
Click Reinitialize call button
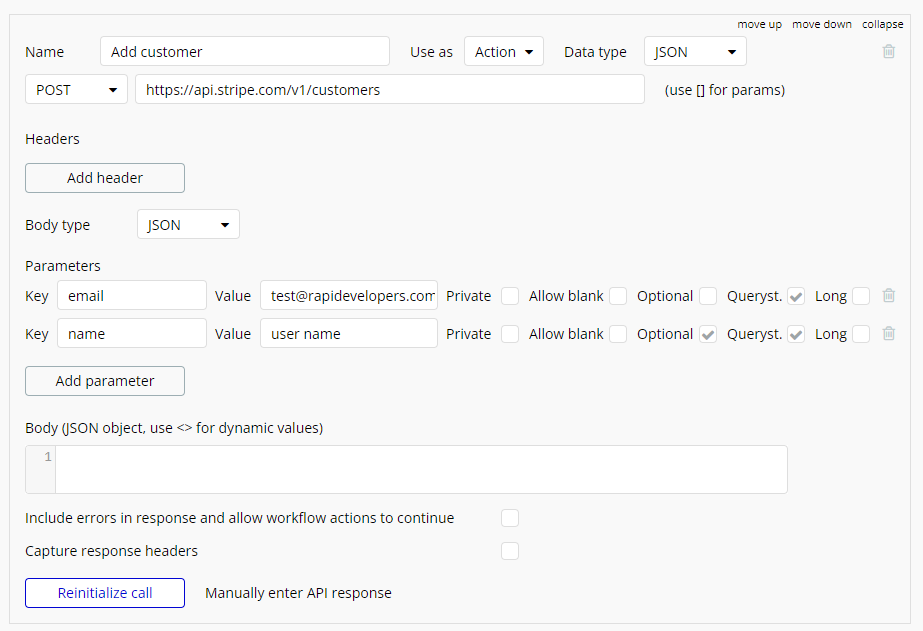105,593
